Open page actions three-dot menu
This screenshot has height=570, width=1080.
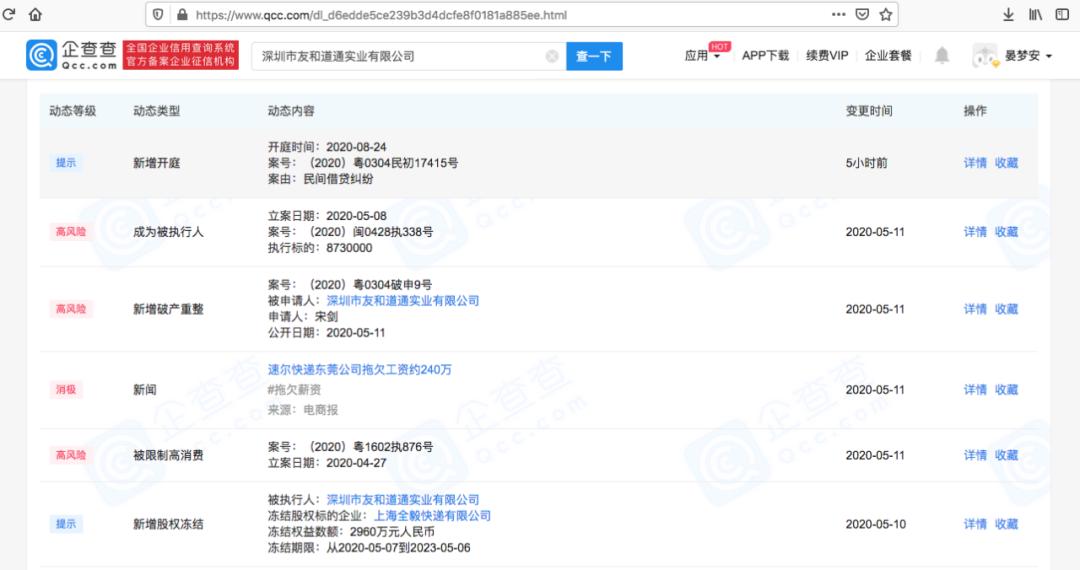838,14
